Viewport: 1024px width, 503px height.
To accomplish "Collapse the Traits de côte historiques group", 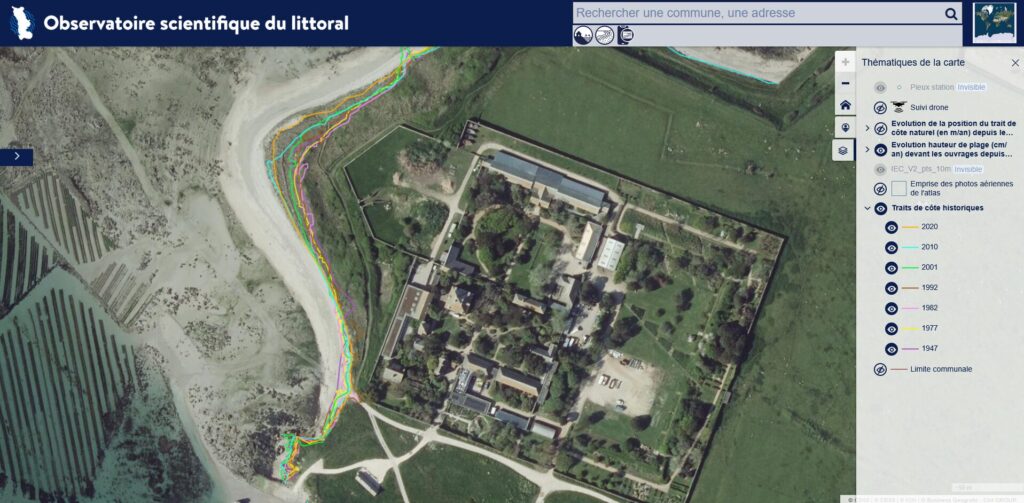I will (x=867, y=208).
